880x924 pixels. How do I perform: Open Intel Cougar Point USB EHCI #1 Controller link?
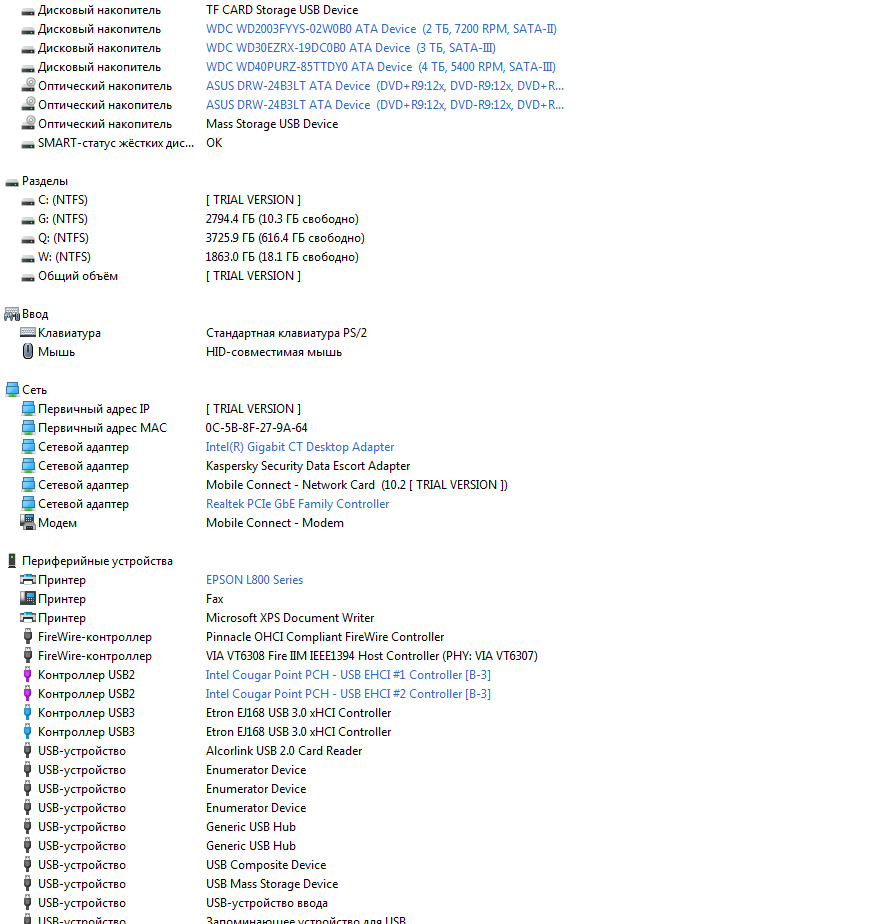pyautogui.click(x=348, y=675)
